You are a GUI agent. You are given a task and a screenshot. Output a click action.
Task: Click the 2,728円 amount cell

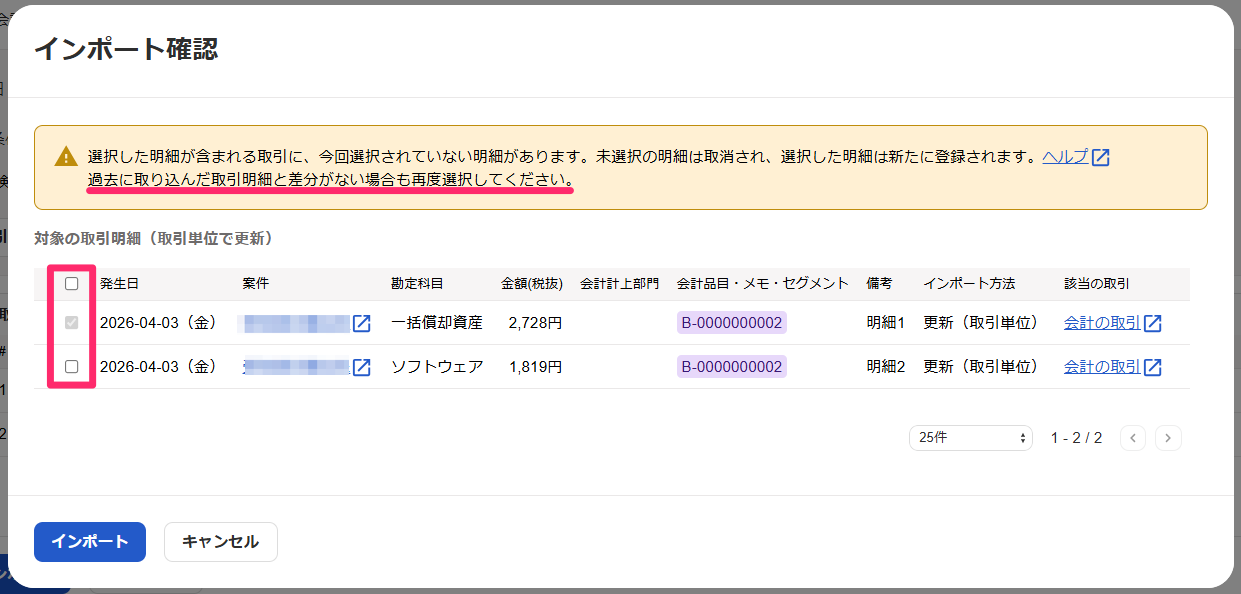click(x=535, y=323)
